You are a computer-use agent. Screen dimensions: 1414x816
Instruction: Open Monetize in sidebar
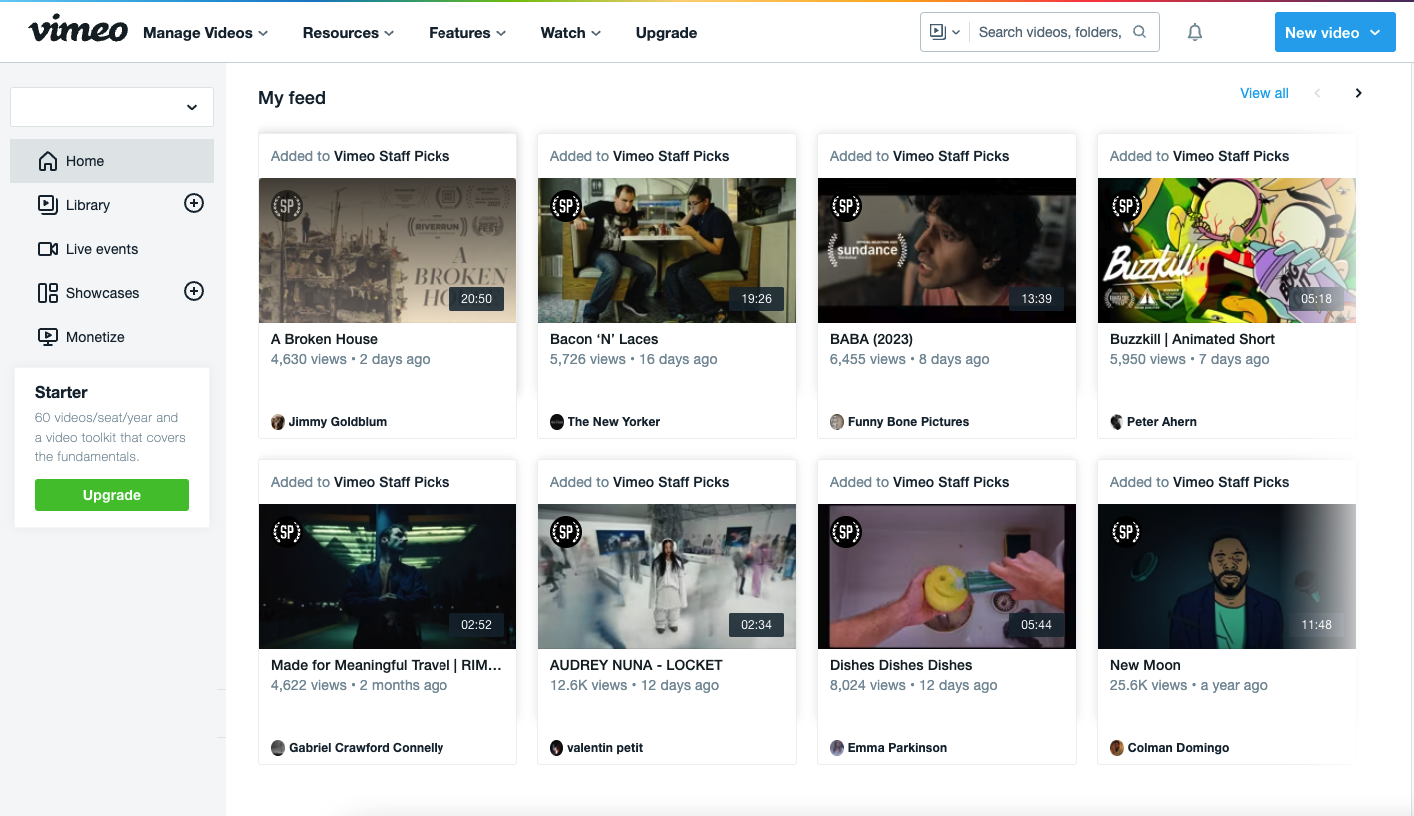coord(95,337)
